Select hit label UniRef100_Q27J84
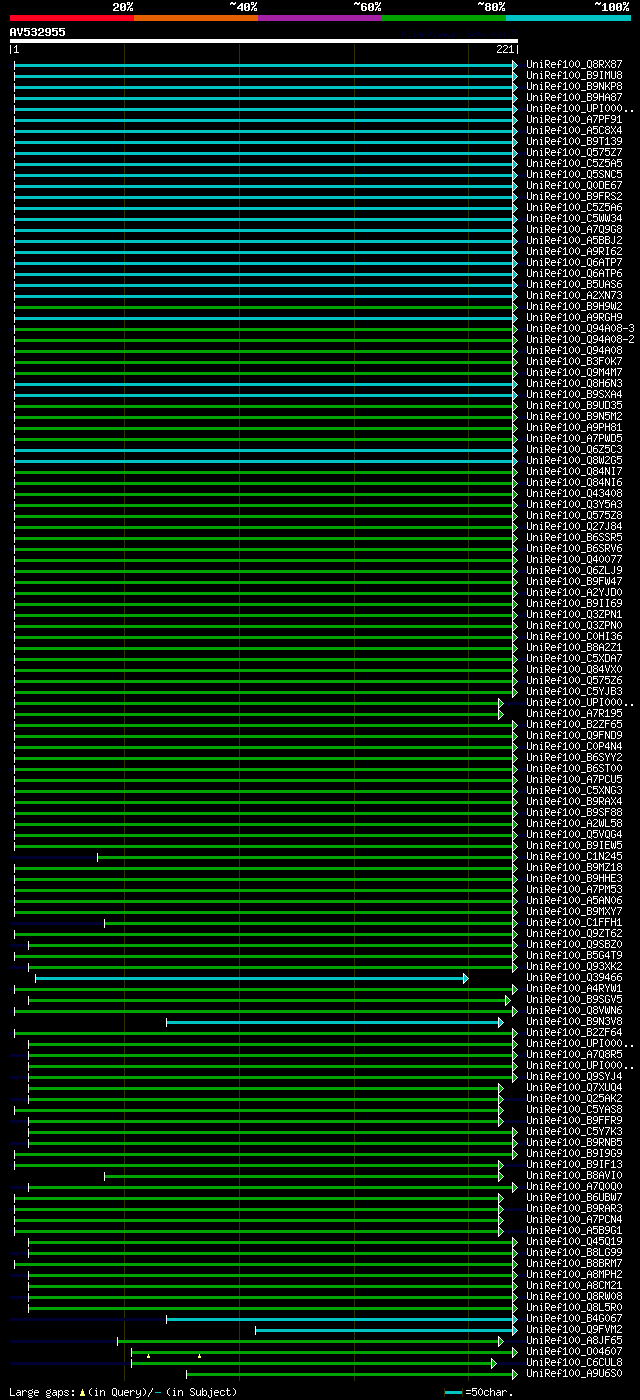This screenshot has height=1400, width=640. (x=574, y=526)
